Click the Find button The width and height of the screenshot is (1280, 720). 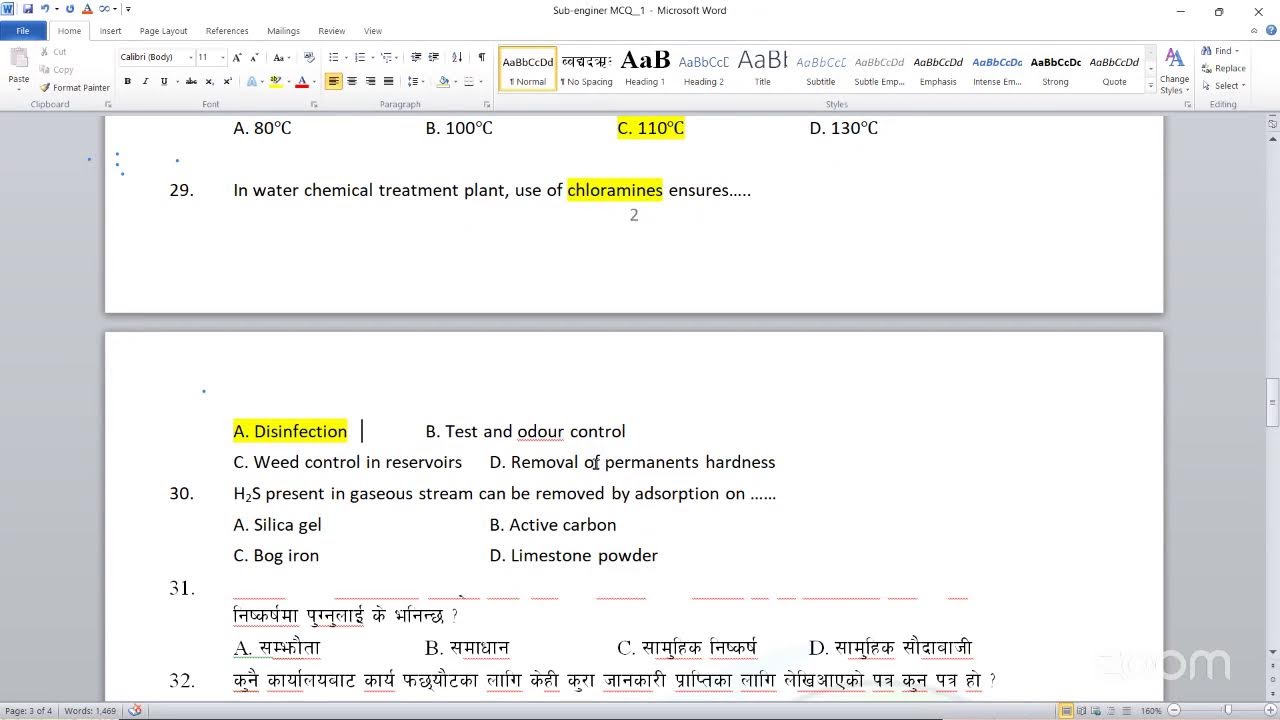click(x=1220, y=51)
